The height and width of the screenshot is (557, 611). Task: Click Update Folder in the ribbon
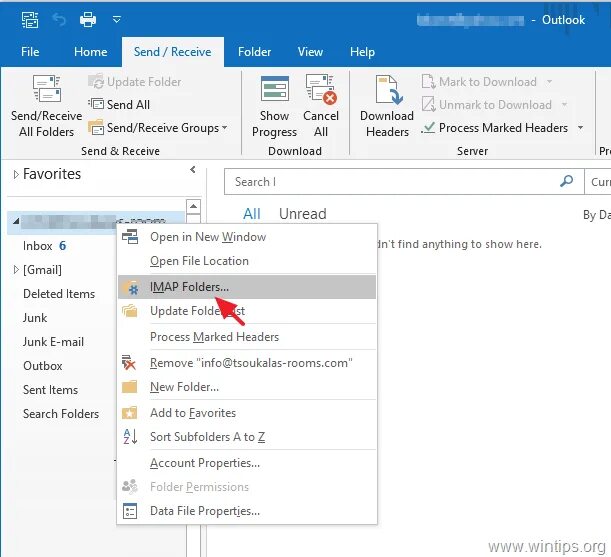point(135,82)
